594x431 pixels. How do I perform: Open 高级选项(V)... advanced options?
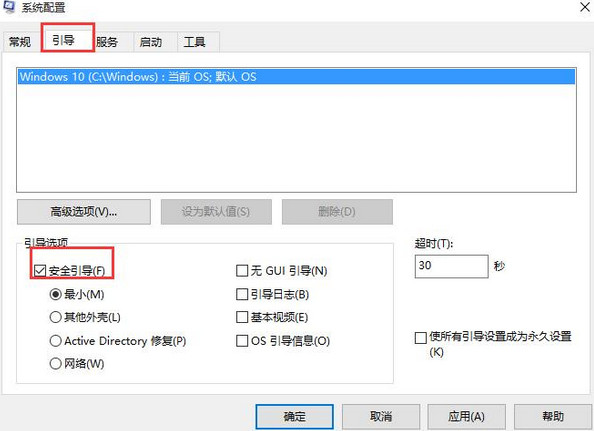[x=84, y=212]
